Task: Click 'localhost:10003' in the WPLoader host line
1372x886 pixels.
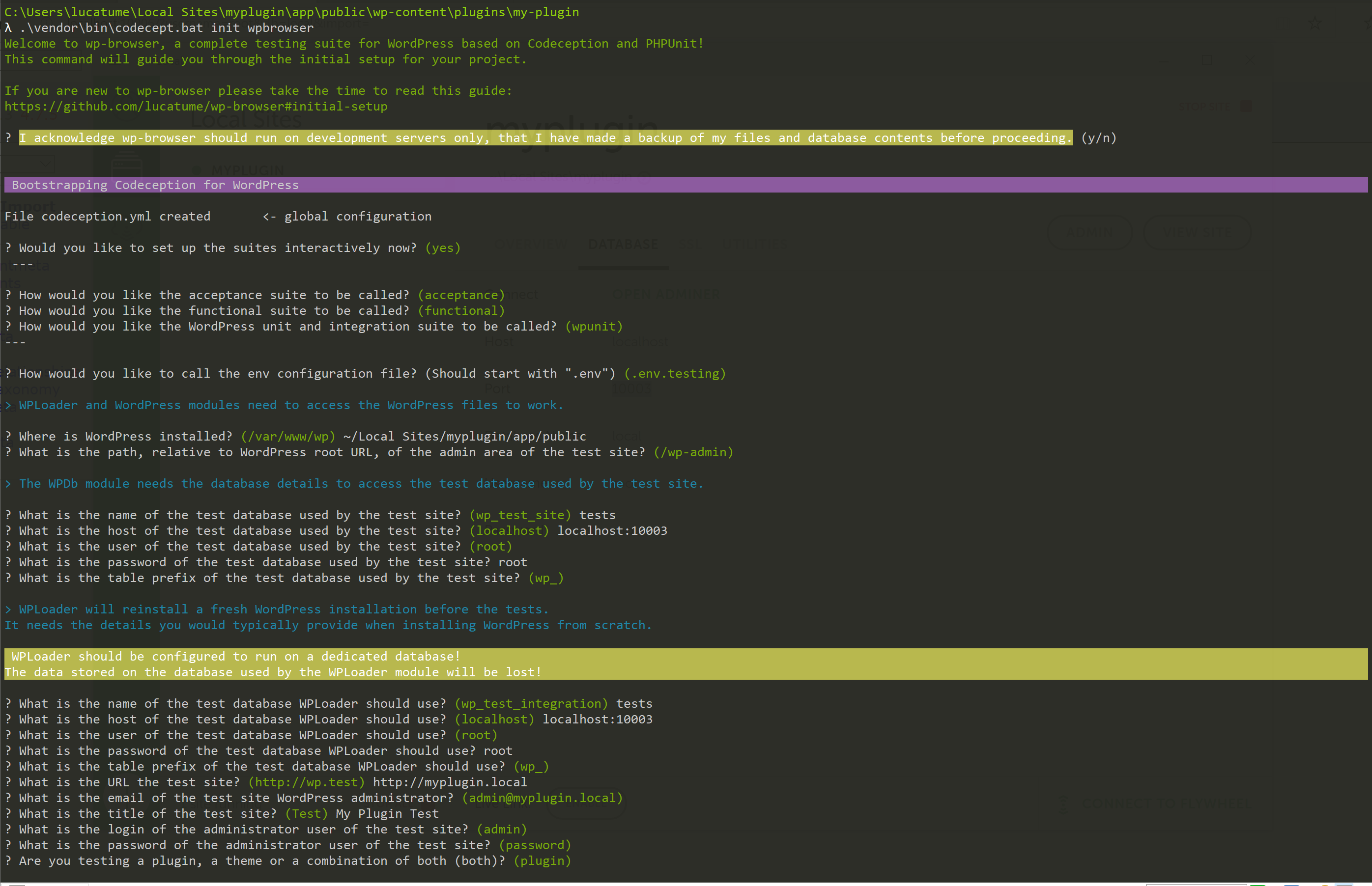Action: [598, 719]
